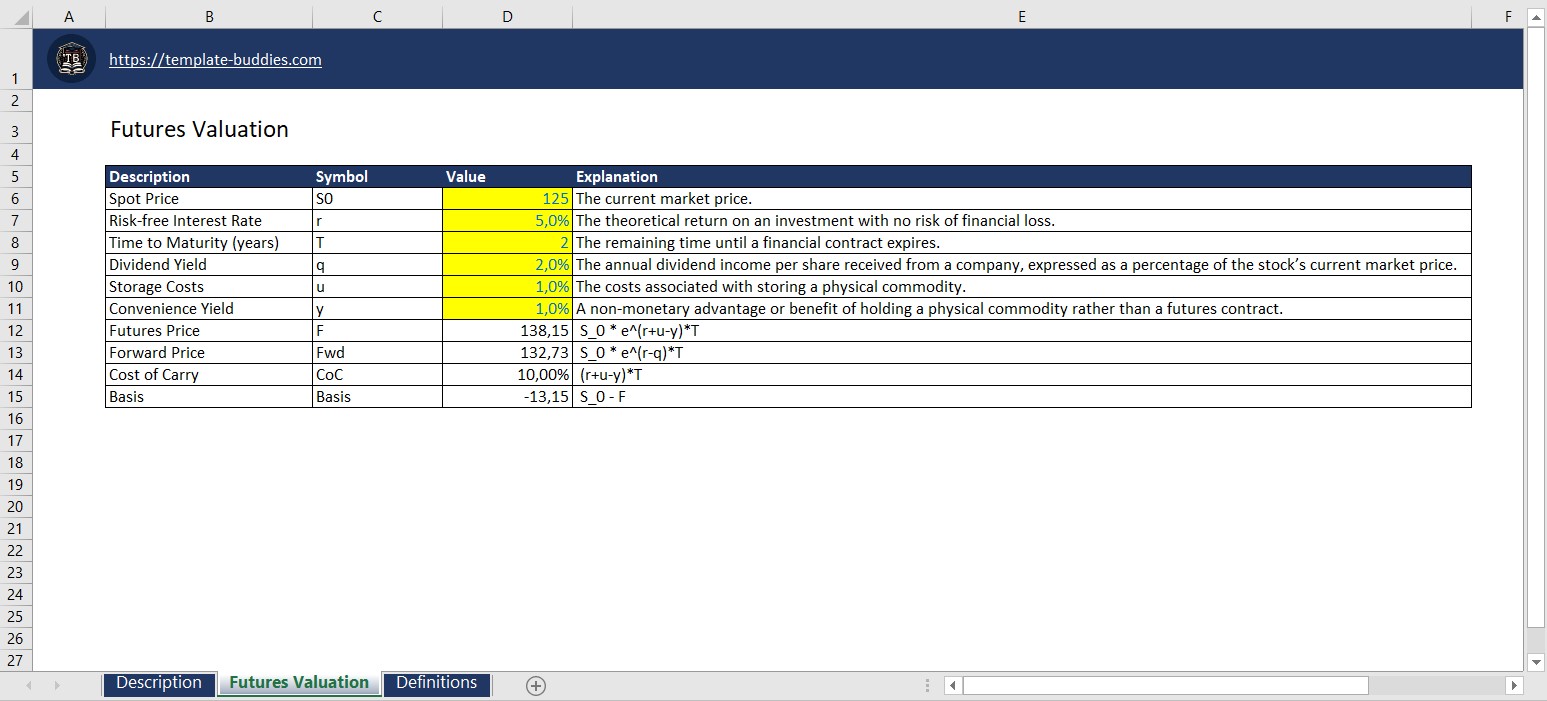Select the Dividend Yield value 2,0%
Image resolution: width=1547 pixels, height=701 pixels.
tap(507, 265)
